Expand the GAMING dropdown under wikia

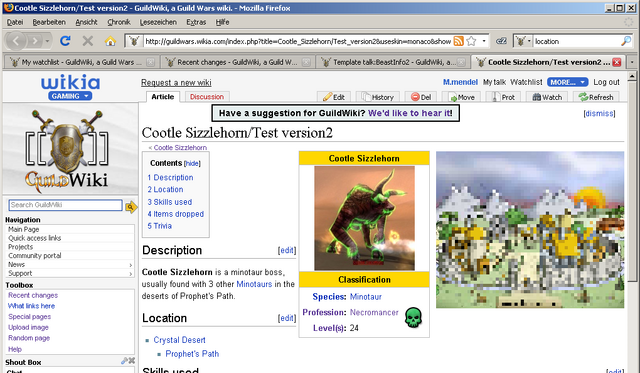(70, 96)
